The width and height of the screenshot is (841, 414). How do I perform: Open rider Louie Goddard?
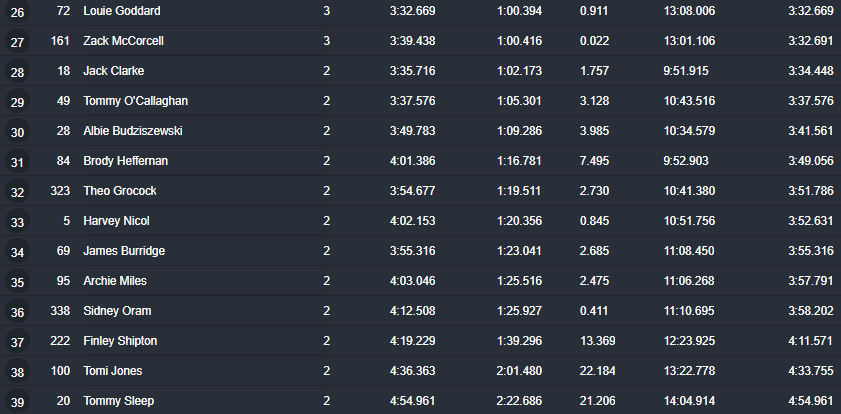(x=122, y=11)
